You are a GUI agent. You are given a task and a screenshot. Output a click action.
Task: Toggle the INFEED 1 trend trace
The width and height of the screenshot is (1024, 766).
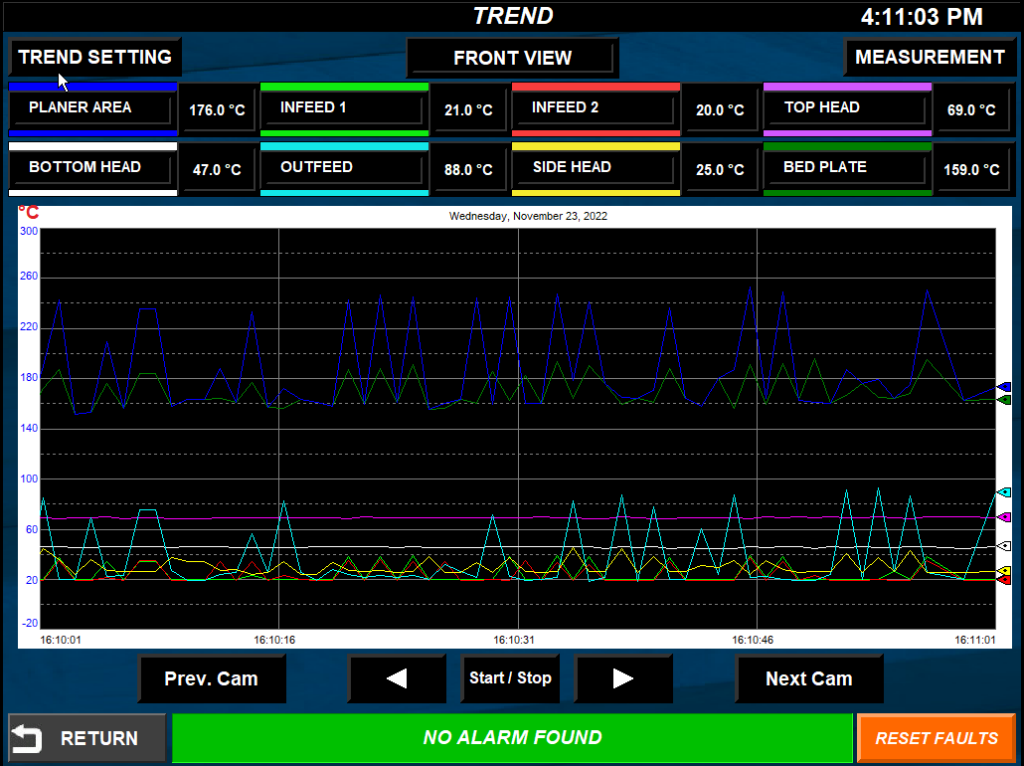(344, 107)
